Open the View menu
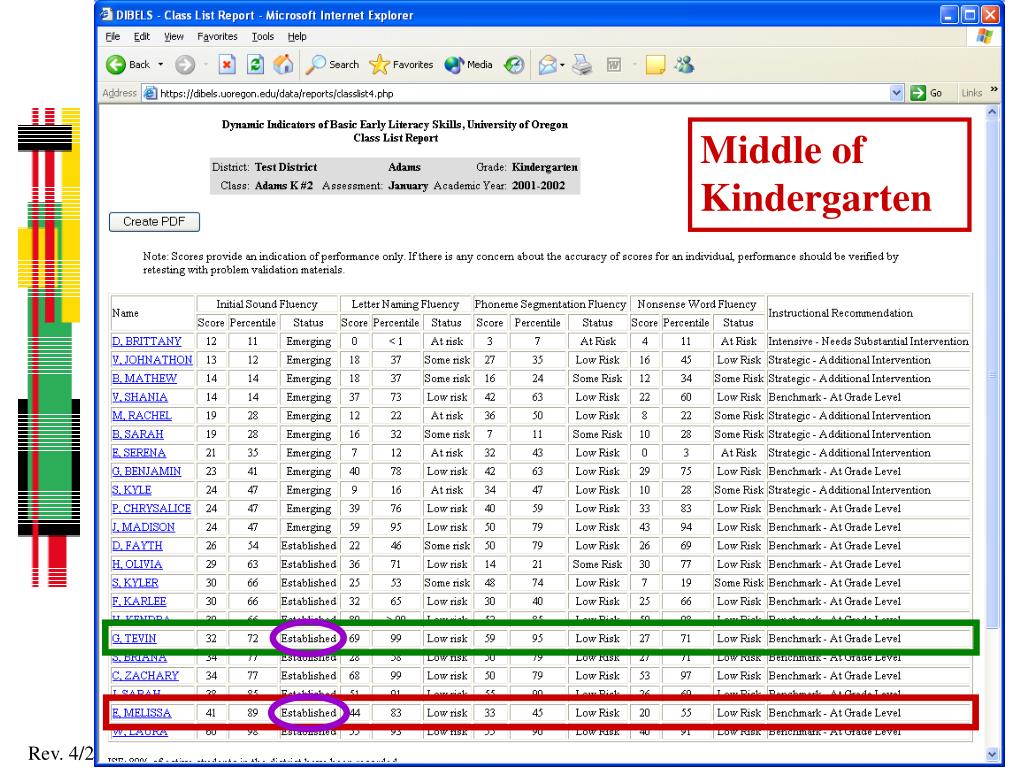Screen dimensions: 1024x768 coord(174,37)
